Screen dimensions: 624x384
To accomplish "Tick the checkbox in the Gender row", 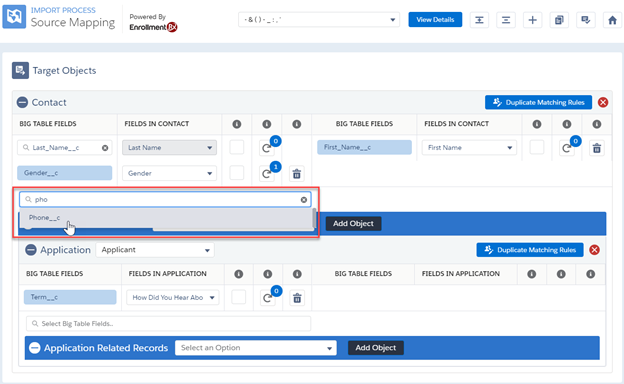I will [236, 173].
